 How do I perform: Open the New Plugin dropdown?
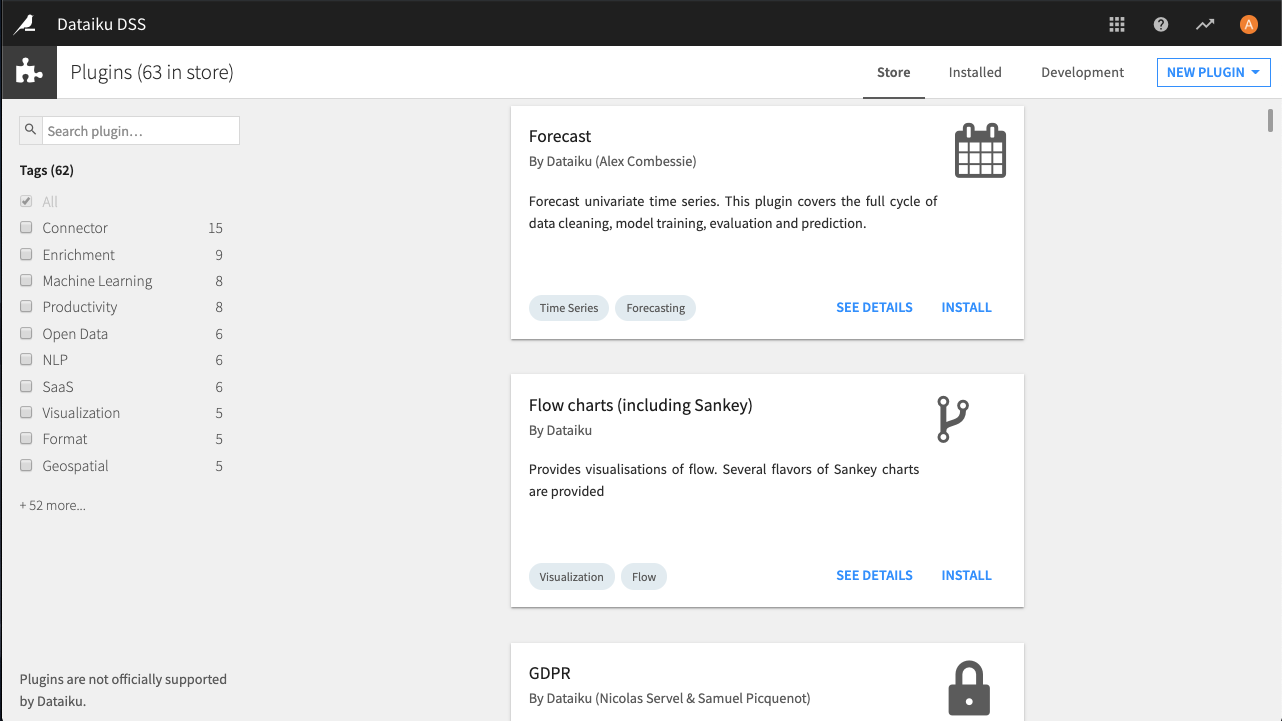[1213, 72]
